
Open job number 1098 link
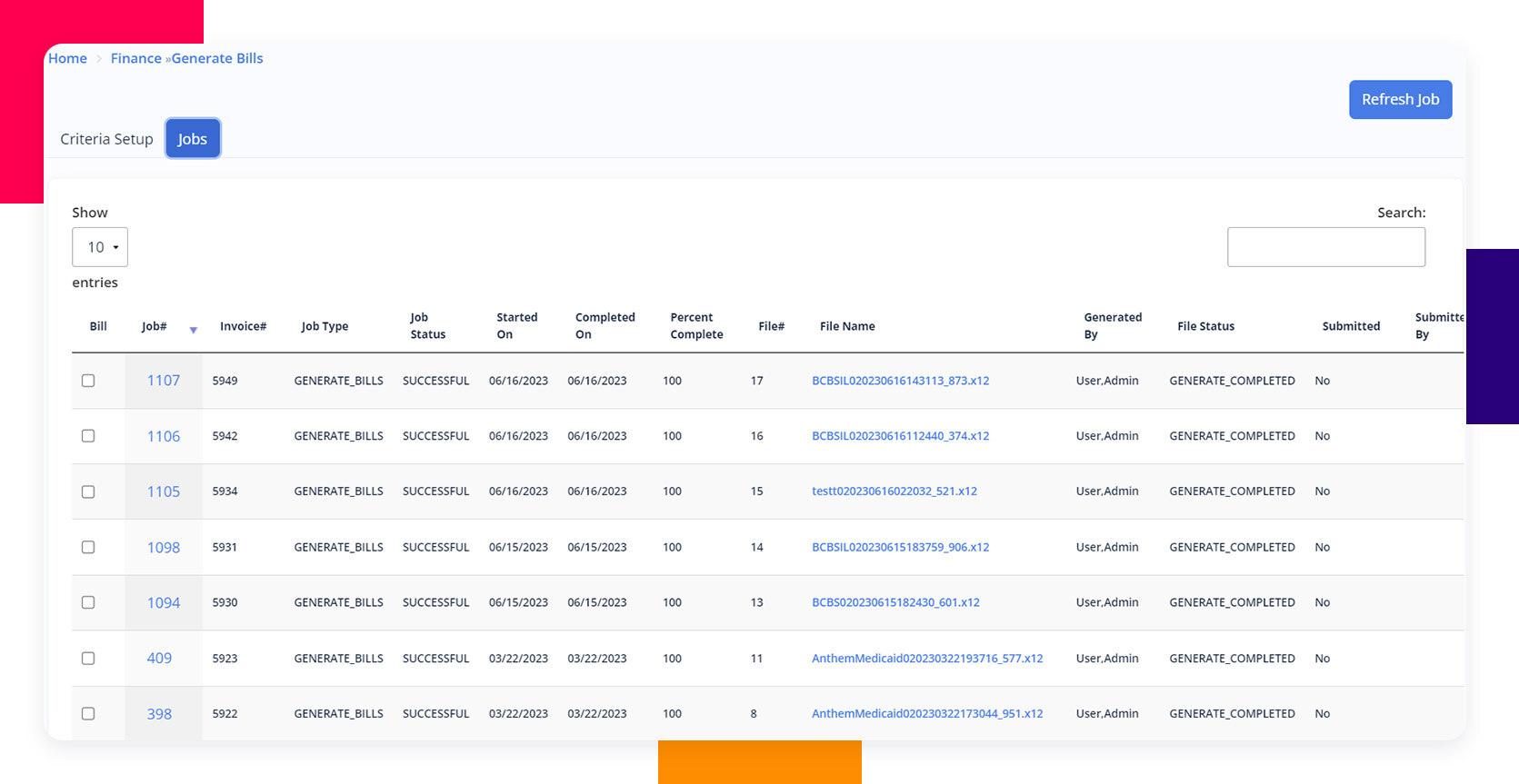click(164, 547)
